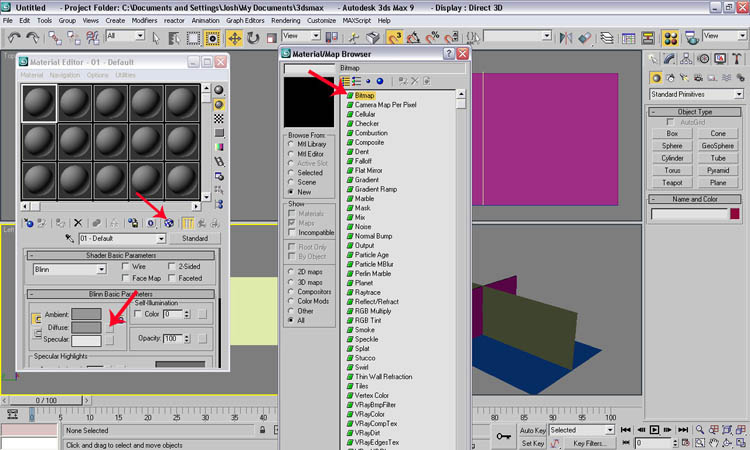Toggle the Background checker icon in Material Editor
750x450 pixels.
pyautogui.click(x=219, y=119)
